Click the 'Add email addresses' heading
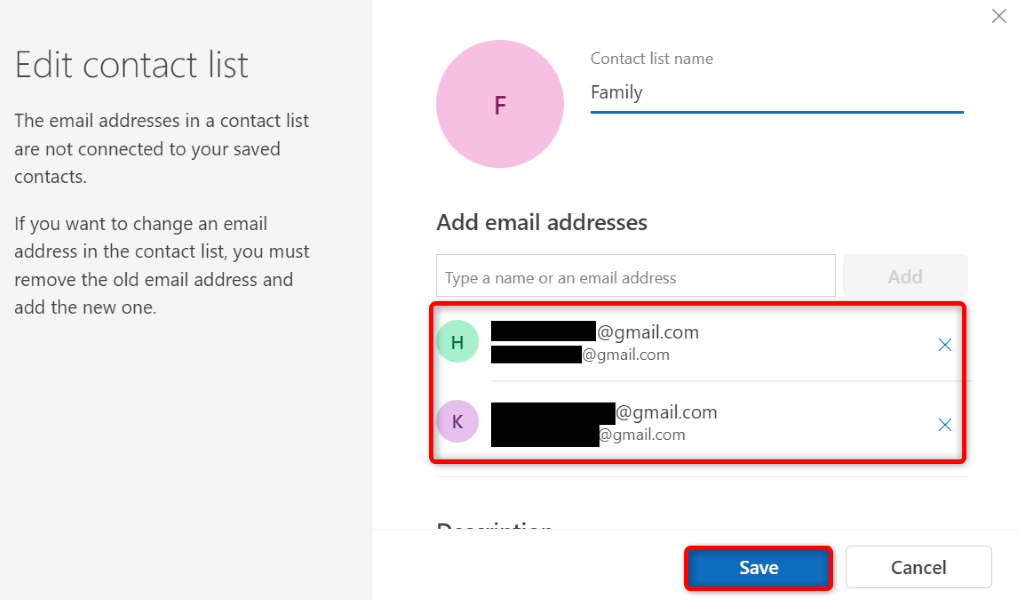 click(541, 222)
